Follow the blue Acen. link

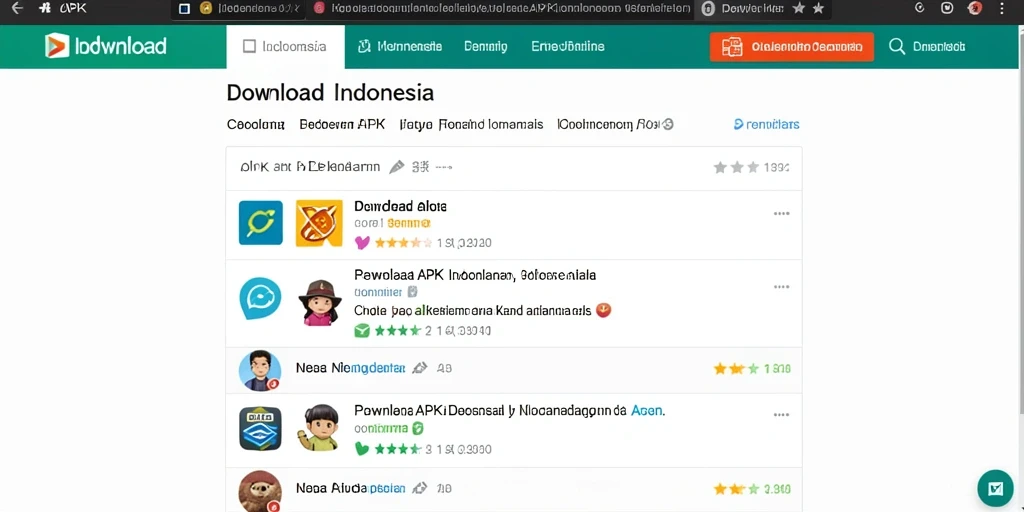coord(648,411)
